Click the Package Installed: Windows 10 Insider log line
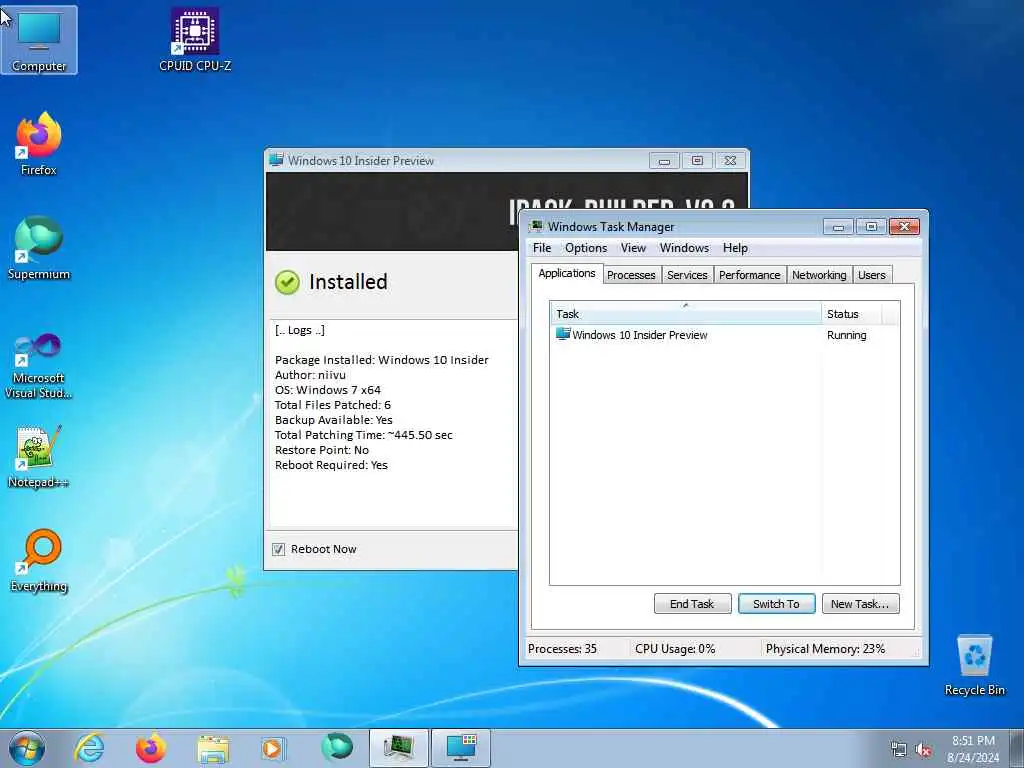Image resolution: width=1024 pixels, height=768 pixels. tap(381, 360)
